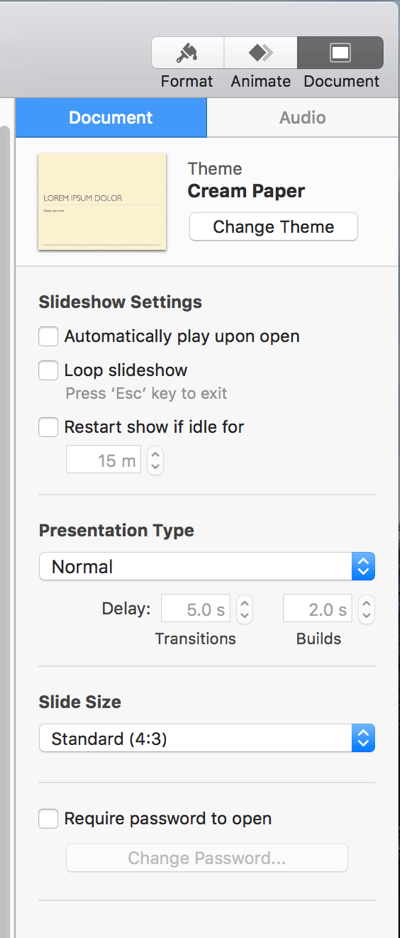The height and width of the screenshot is (938, 400).
Task: Check Restart show if idle for
Action: (x=48, y=427)
